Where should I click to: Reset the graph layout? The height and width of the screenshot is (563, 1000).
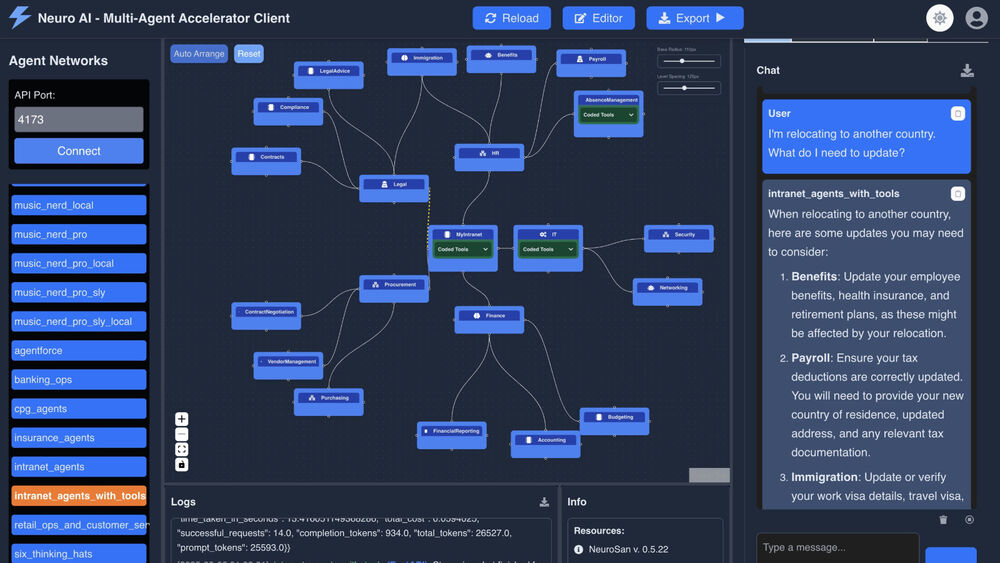[x=249, y=54]
